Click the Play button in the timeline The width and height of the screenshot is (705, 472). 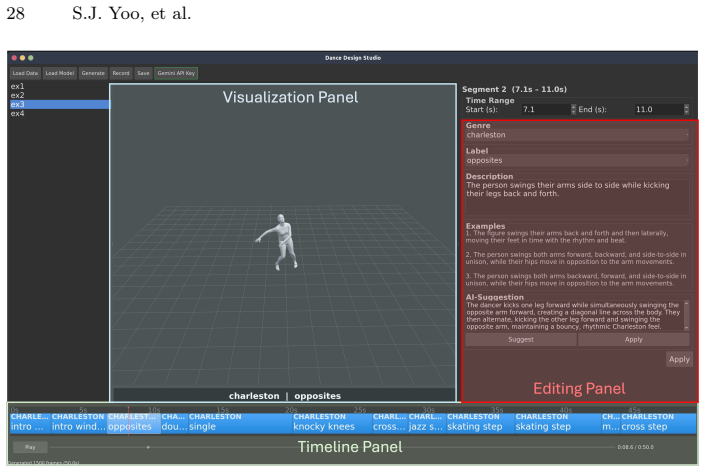[30, 447]
